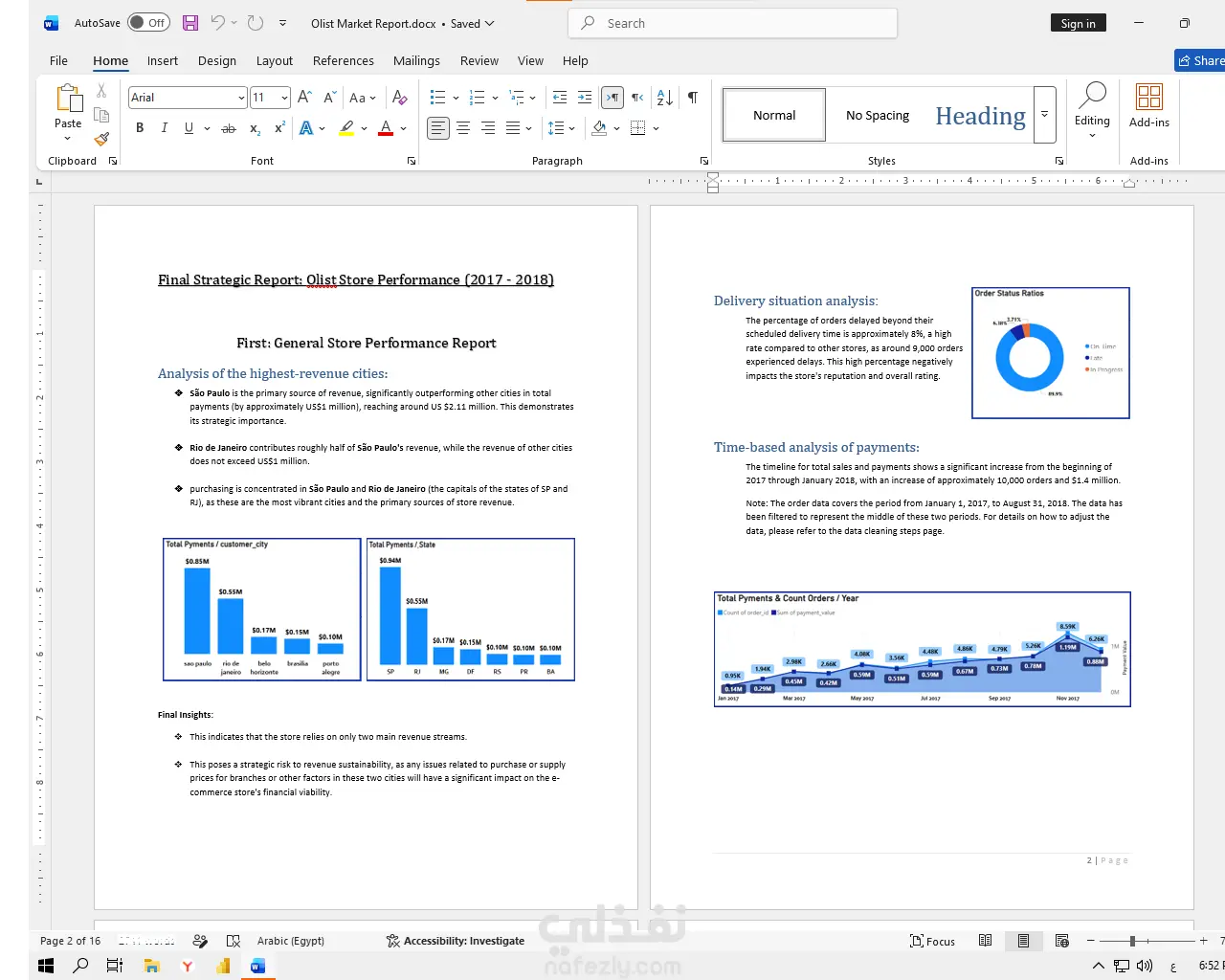This screenshot has height=980, width=1225.
Task: Click the Windows Start button
Action: tap(46, 966)
